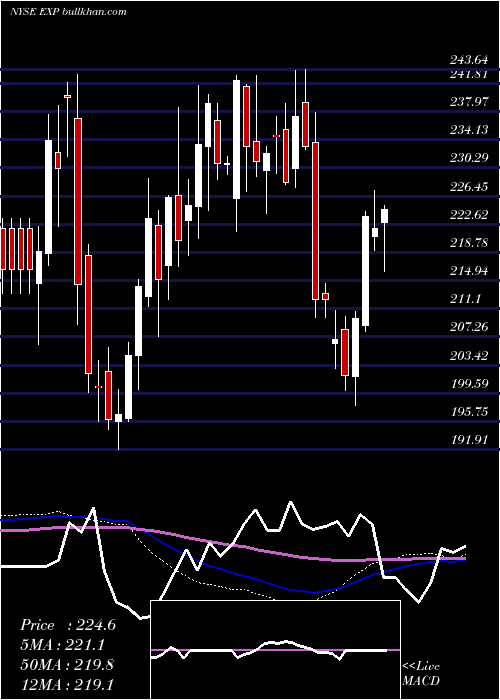Click the Price : 224.6 readout
The image size is (500, 700).
tap(68, 625)
